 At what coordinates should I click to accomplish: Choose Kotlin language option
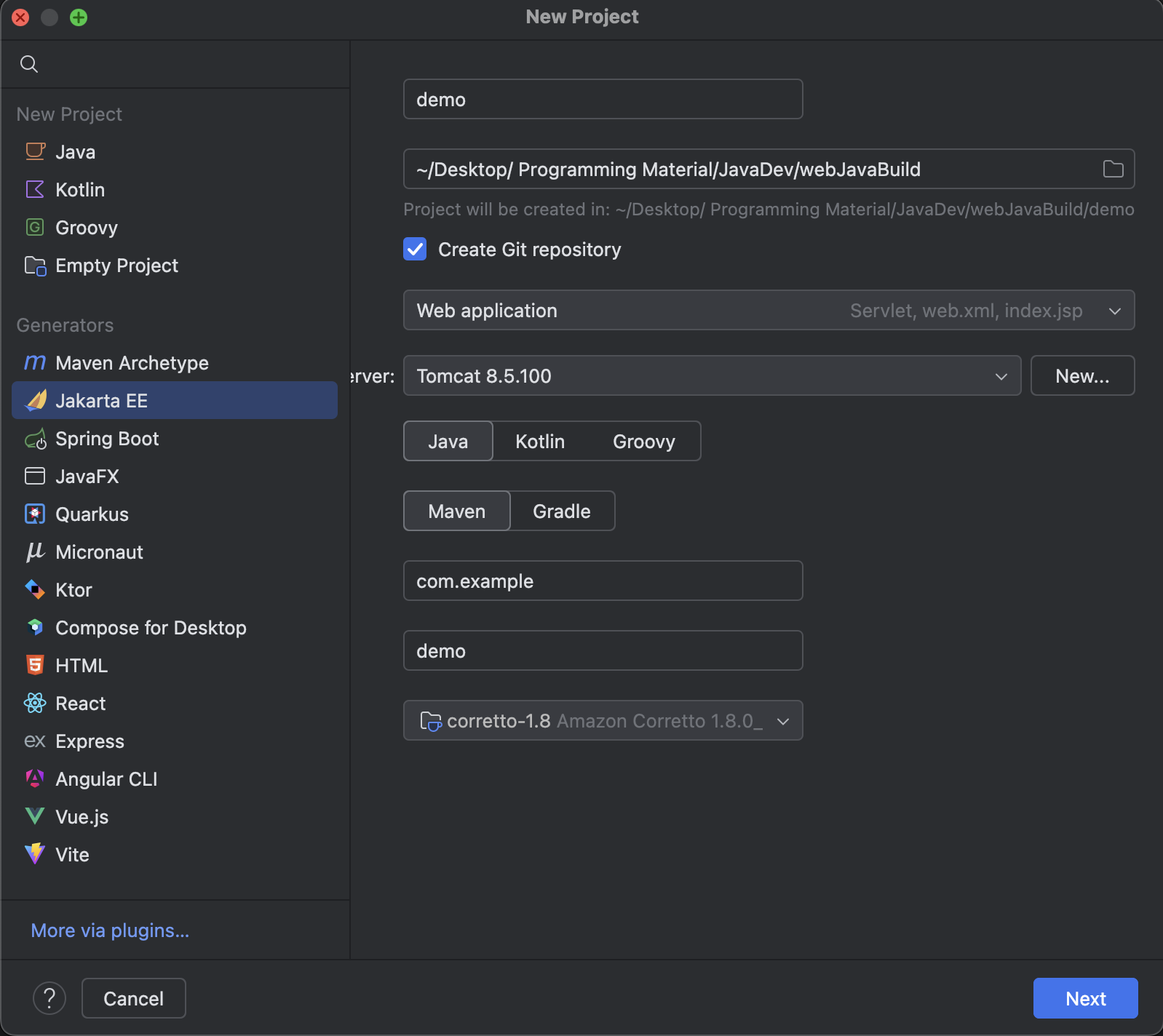pyautogui.click(x=540, y=441)
